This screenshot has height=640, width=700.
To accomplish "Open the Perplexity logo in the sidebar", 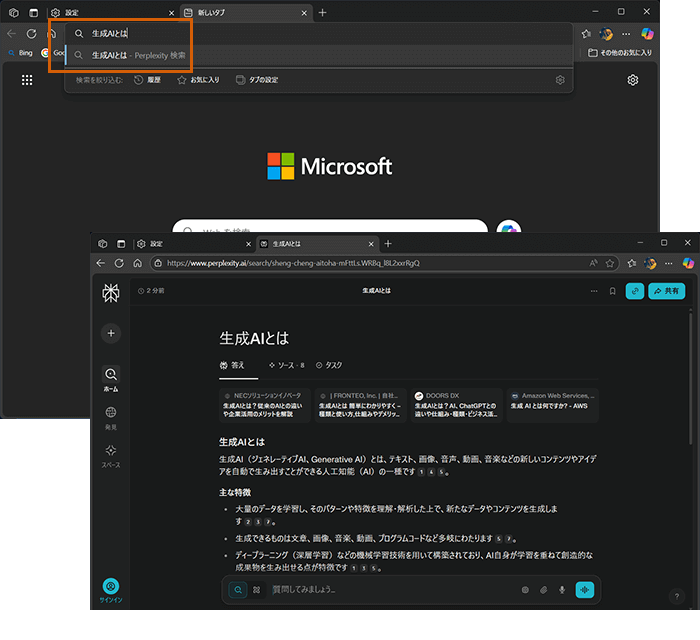I will [x=111, y=293].
